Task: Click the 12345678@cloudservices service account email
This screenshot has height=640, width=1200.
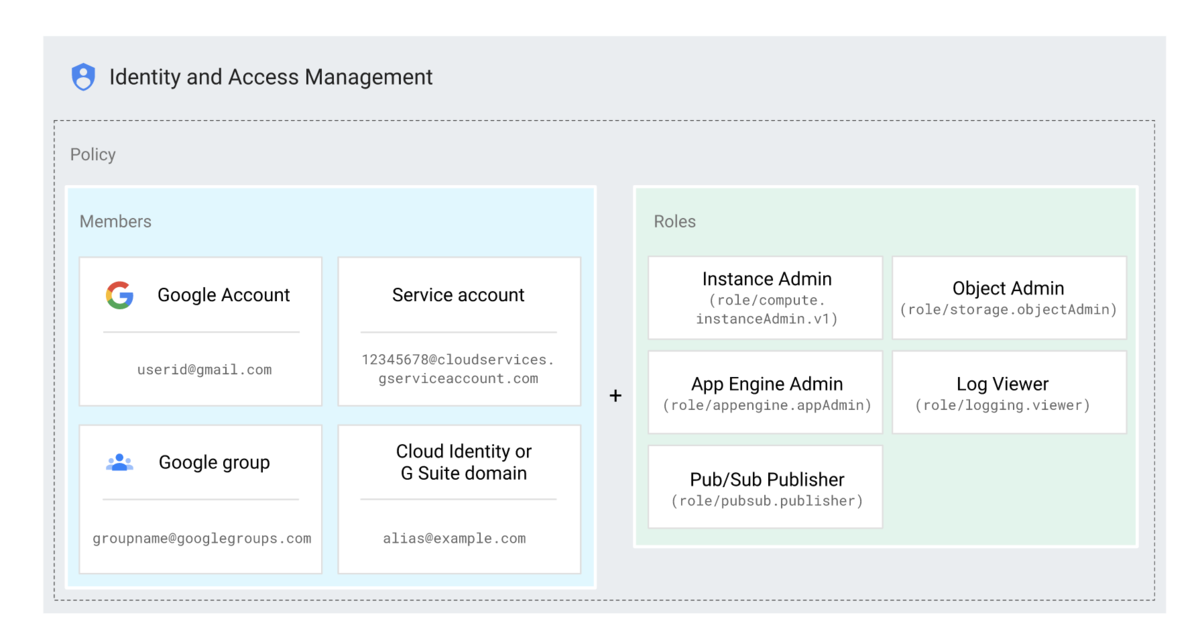Action: [458, 369]
